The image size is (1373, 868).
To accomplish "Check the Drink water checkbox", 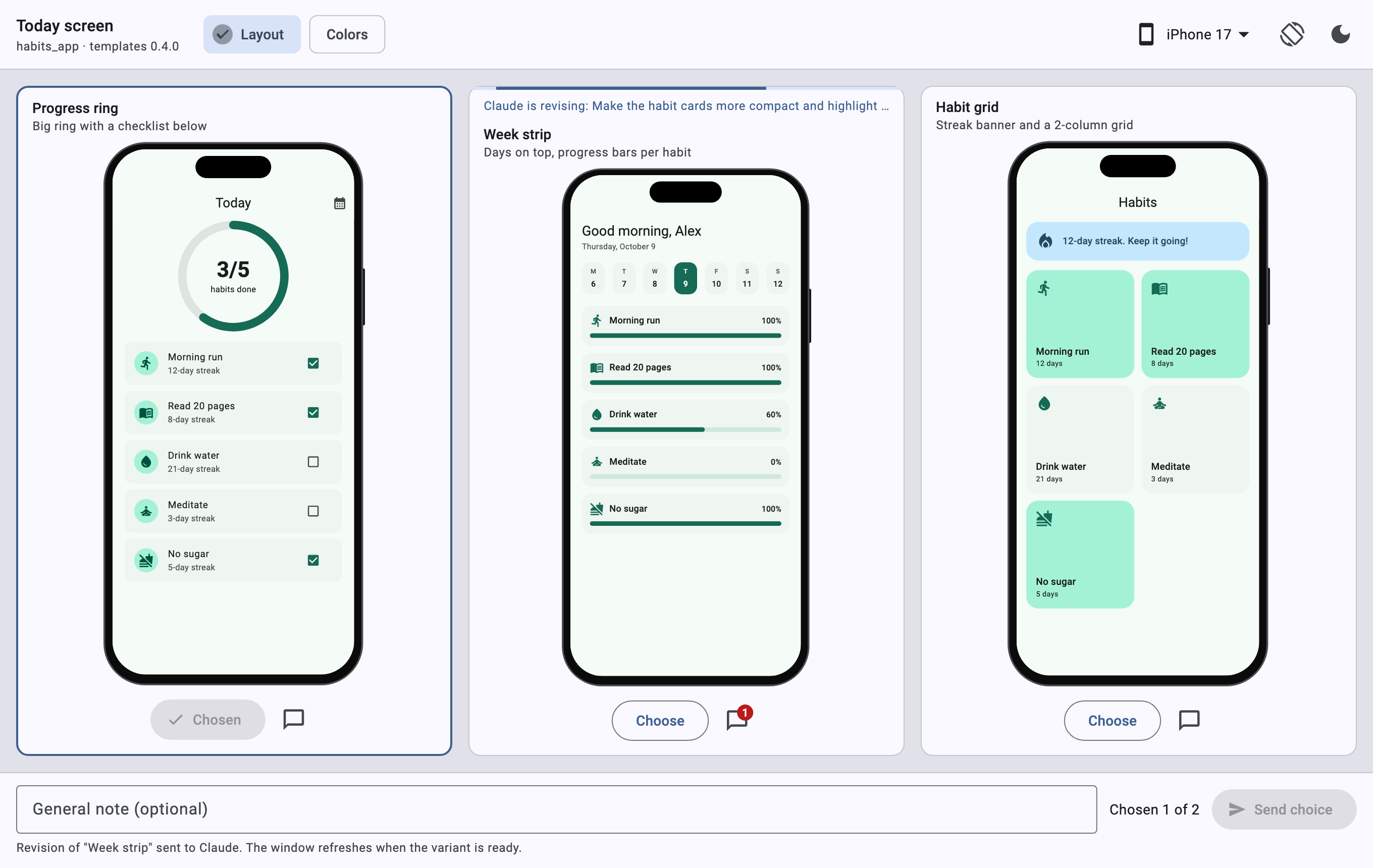I will [313, 462].
